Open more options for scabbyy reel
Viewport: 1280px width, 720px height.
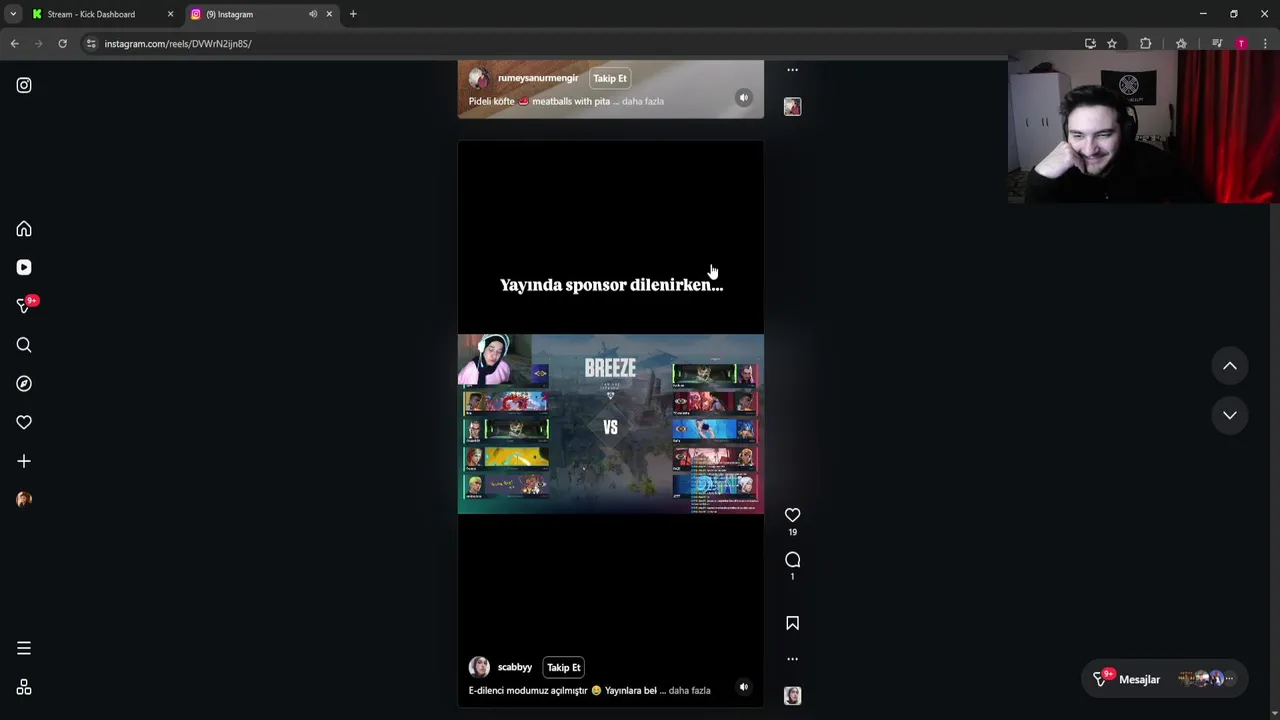pyautogui.click(x=792, y=659)
